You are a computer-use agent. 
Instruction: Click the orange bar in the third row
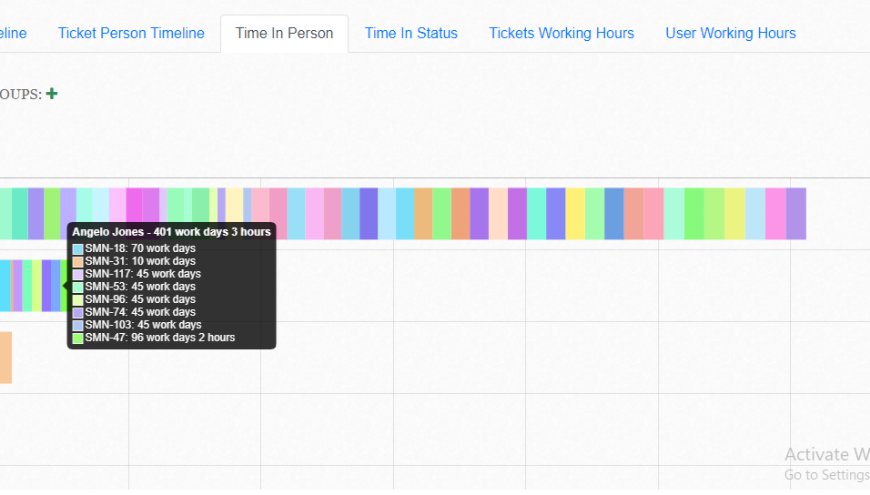[x=5, y=357]
